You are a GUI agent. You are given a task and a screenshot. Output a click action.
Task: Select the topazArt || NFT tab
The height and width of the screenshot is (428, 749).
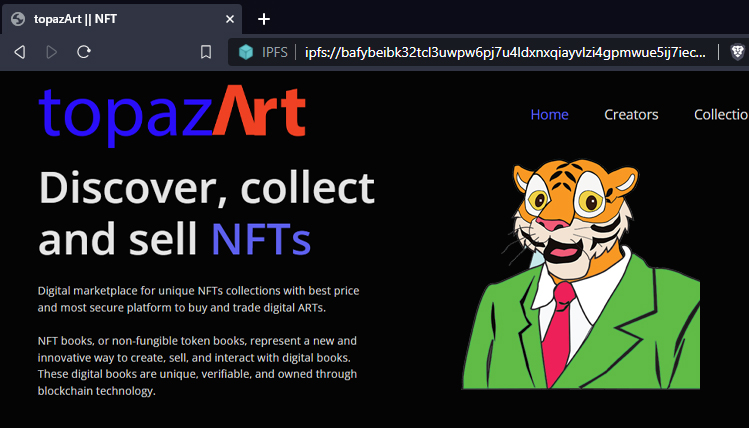[122, 19]
